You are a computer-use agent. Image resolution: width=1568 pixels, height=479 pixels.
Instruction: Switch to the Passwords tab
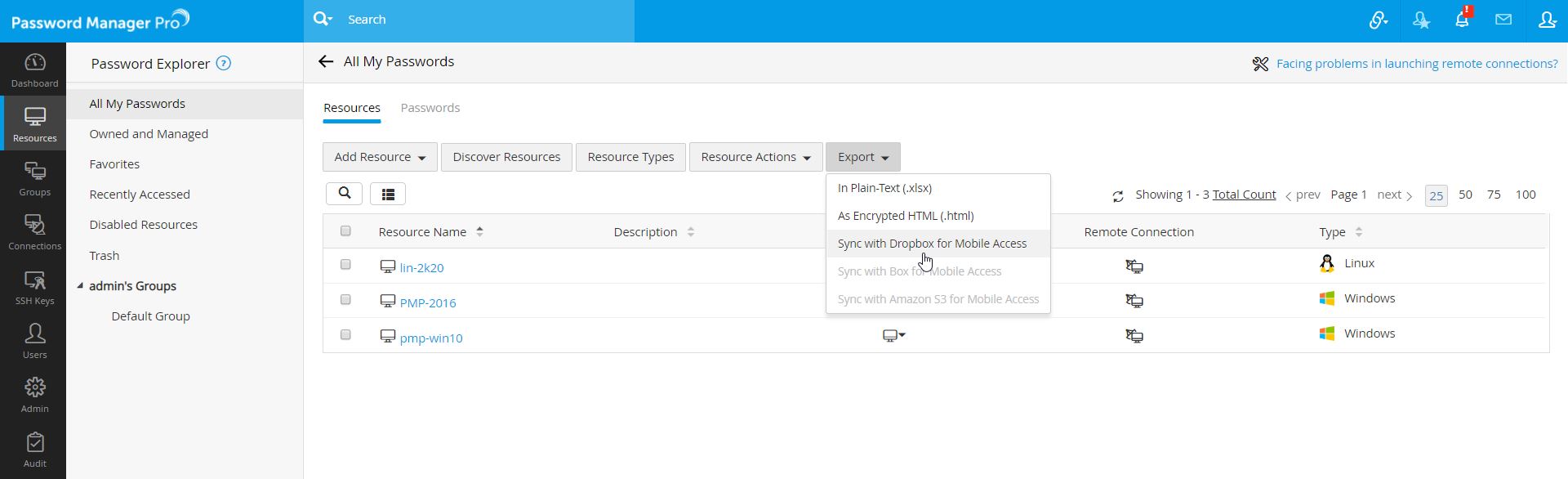pyautogui.click(x=430, y=108)
